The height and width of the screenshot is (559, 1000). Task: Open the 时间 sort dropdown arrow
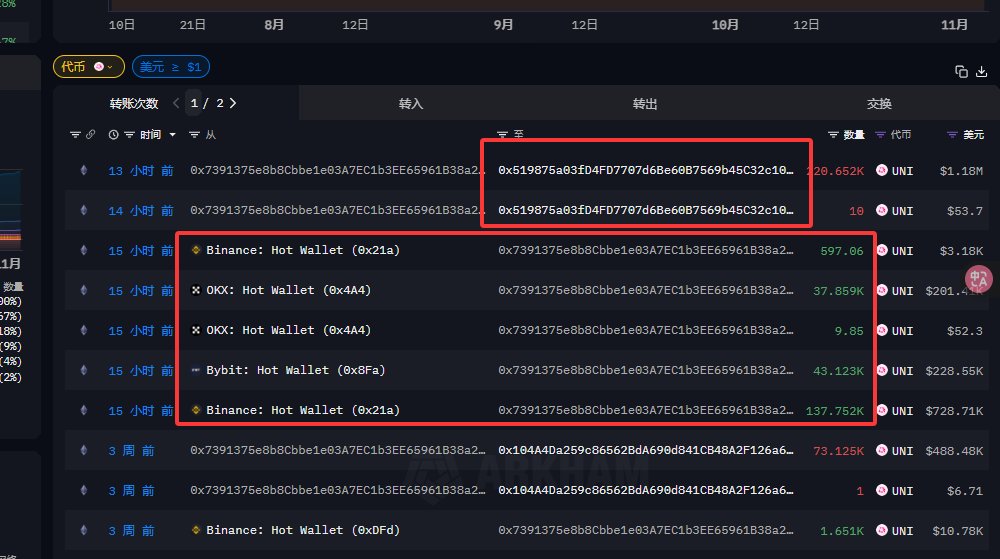[x=172, y=134]
